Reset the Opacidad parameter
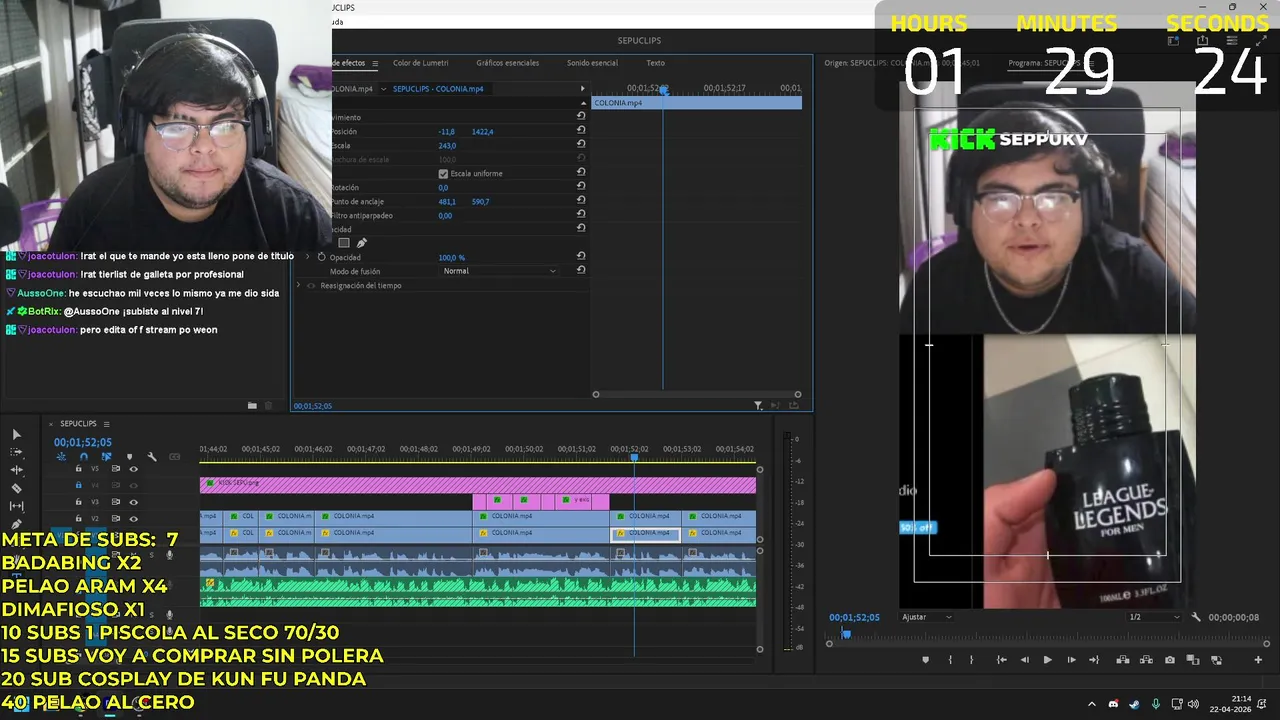Viewport: 1280px width, 720px height. pos(581,257)
